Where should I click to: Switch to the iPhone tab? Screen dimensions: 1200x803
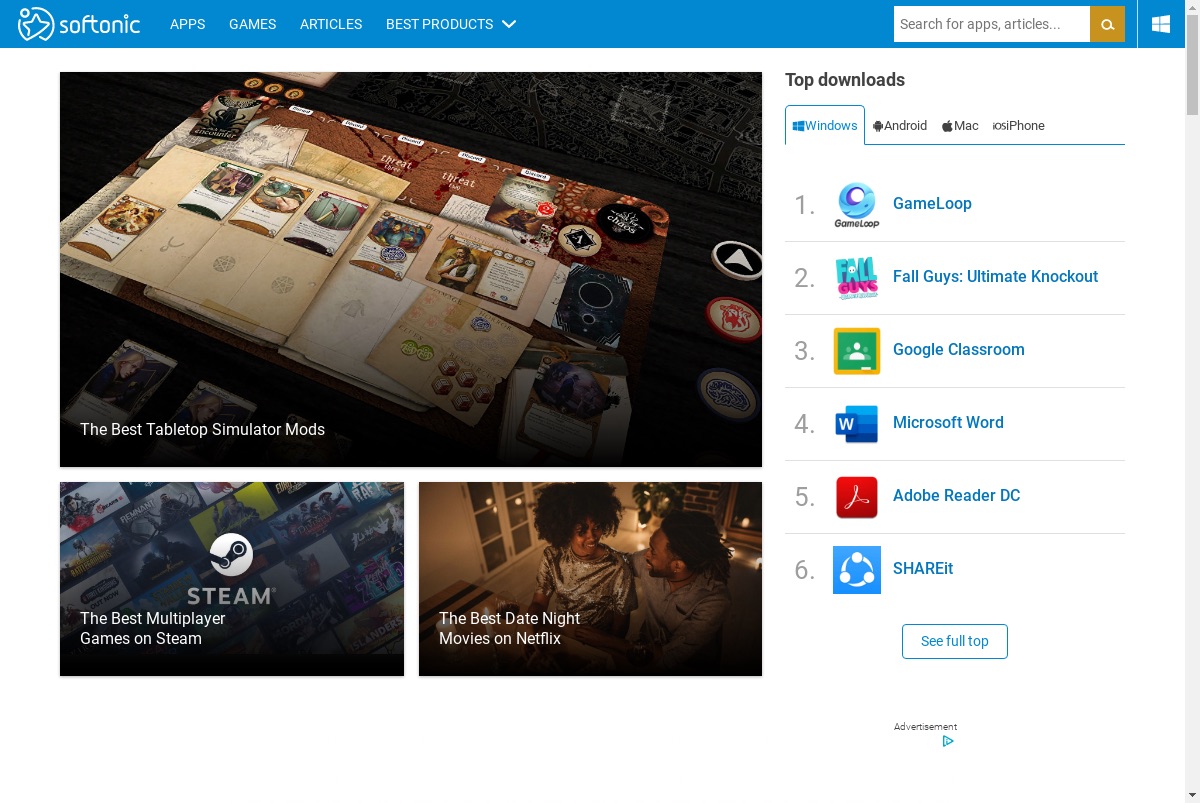1019,125
